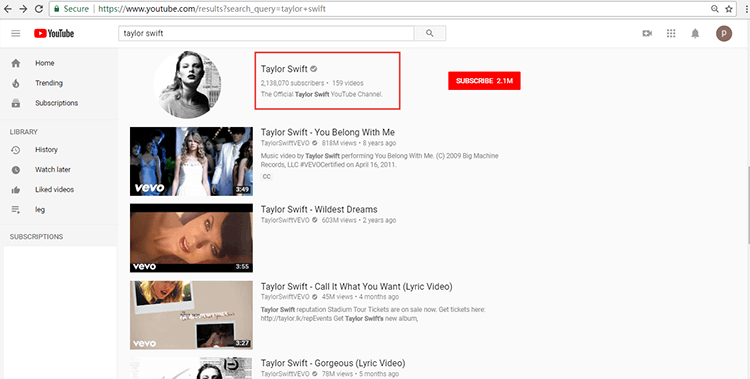750x379 pixels.
Task: Click the zoom magnifier in address bar
Action: click(x=715, y=9)
